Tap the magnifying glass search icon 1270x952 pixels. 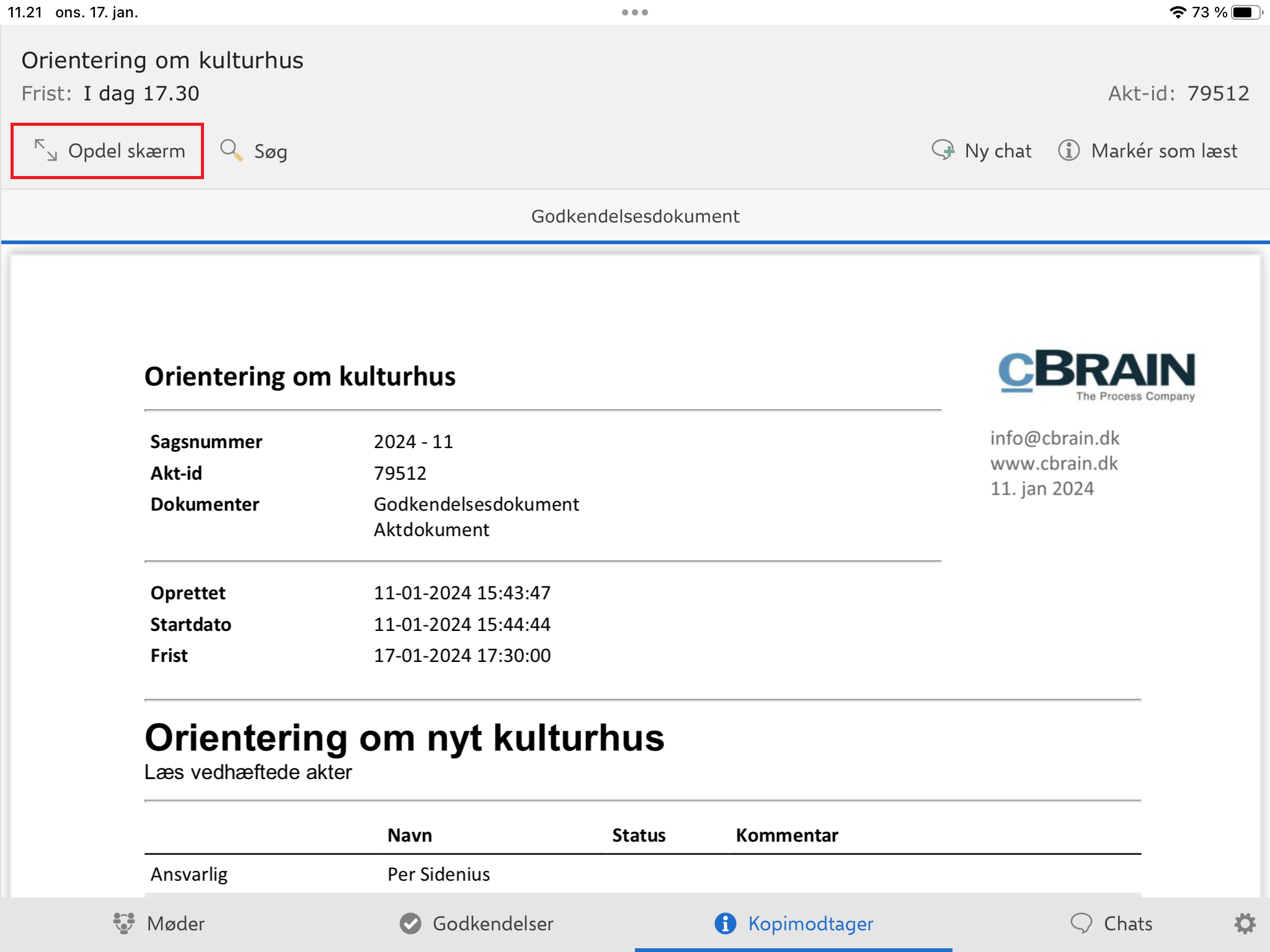coord(231,151)
